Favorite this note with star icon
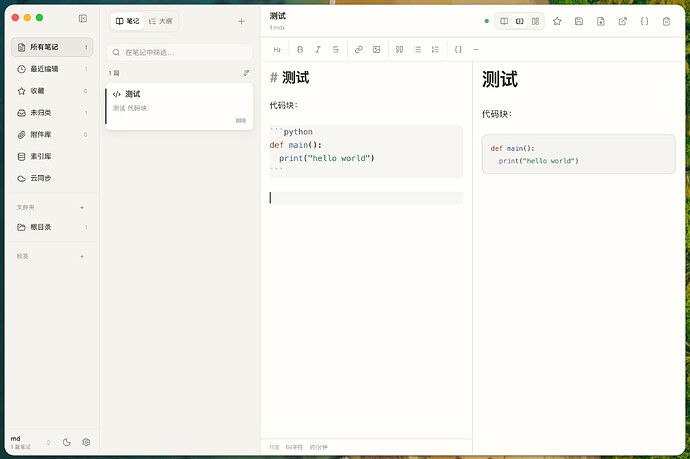Image resolution: width=690 pixels, height=459 pixels. point(557,21)
